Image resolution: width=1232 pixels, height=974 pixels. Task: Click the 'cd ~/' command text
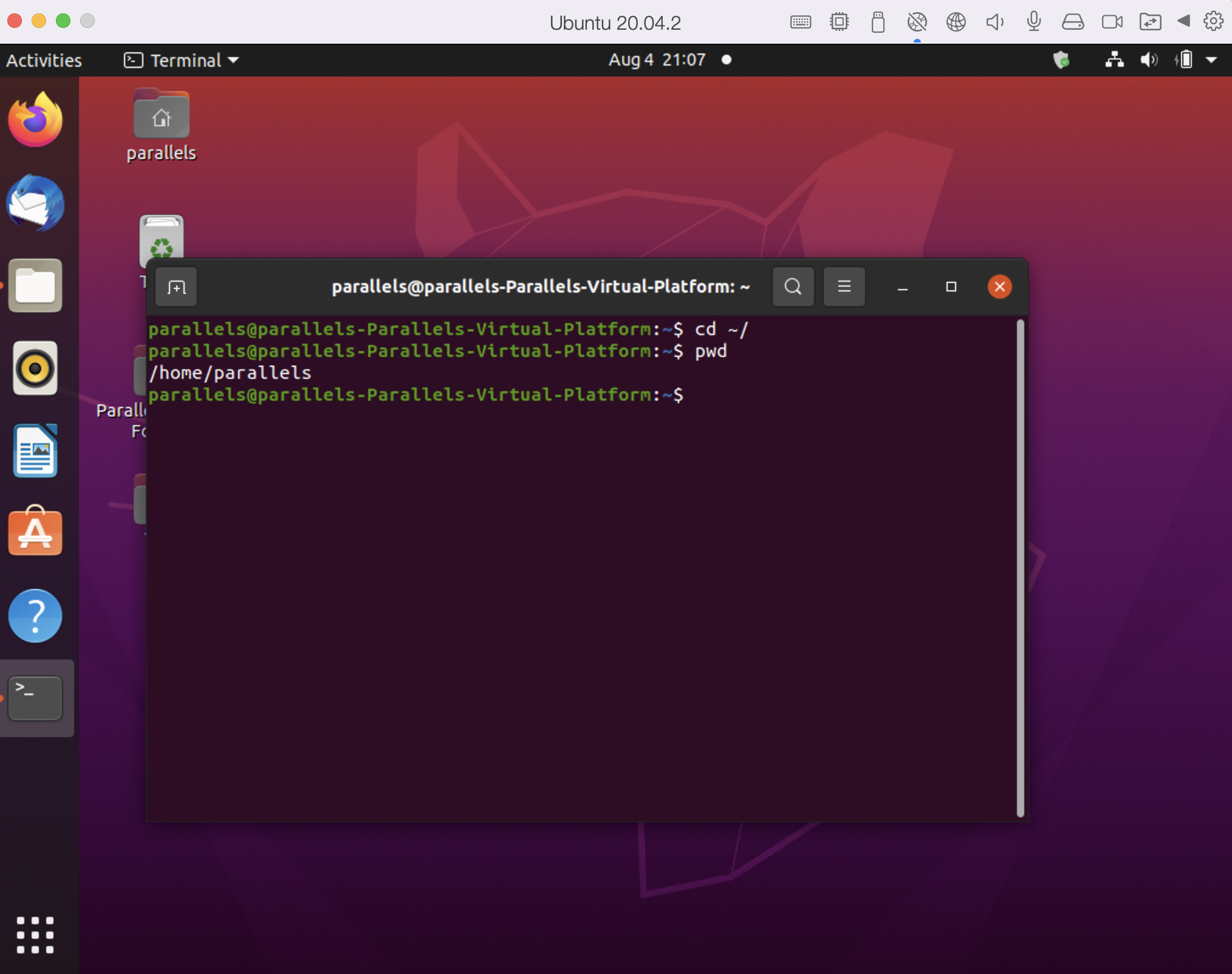722,329
